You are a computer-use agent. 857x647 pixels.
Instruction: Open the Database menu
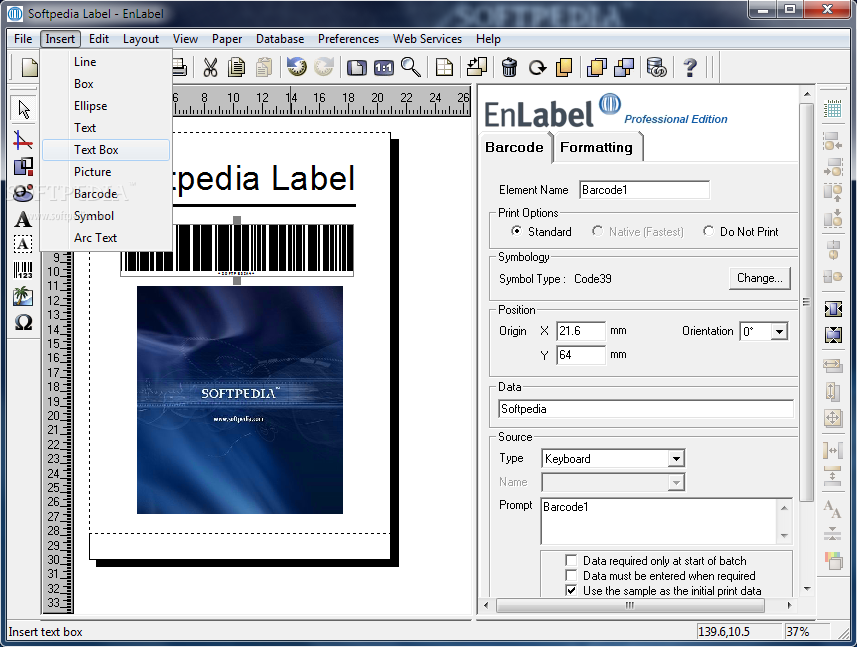tap(280, 39)
